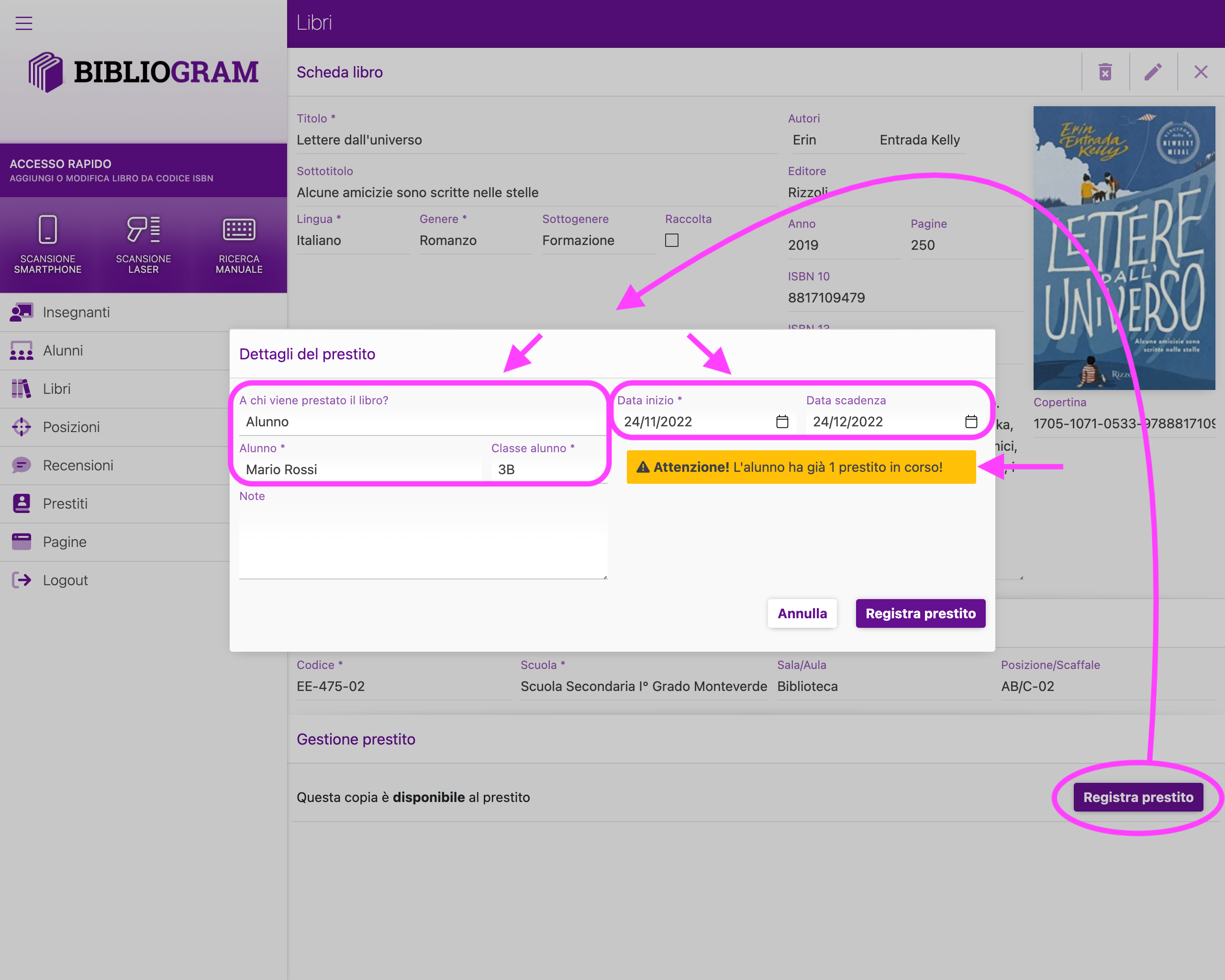Select Insegnanti in sidebar menu
This screenshot has width=1225, height=980.
click(x=76, y=312)
